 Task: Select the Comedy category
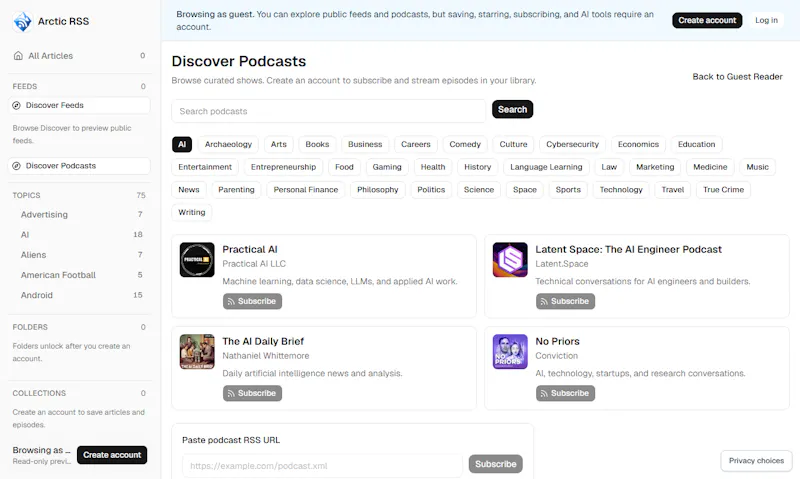[465, 144]
